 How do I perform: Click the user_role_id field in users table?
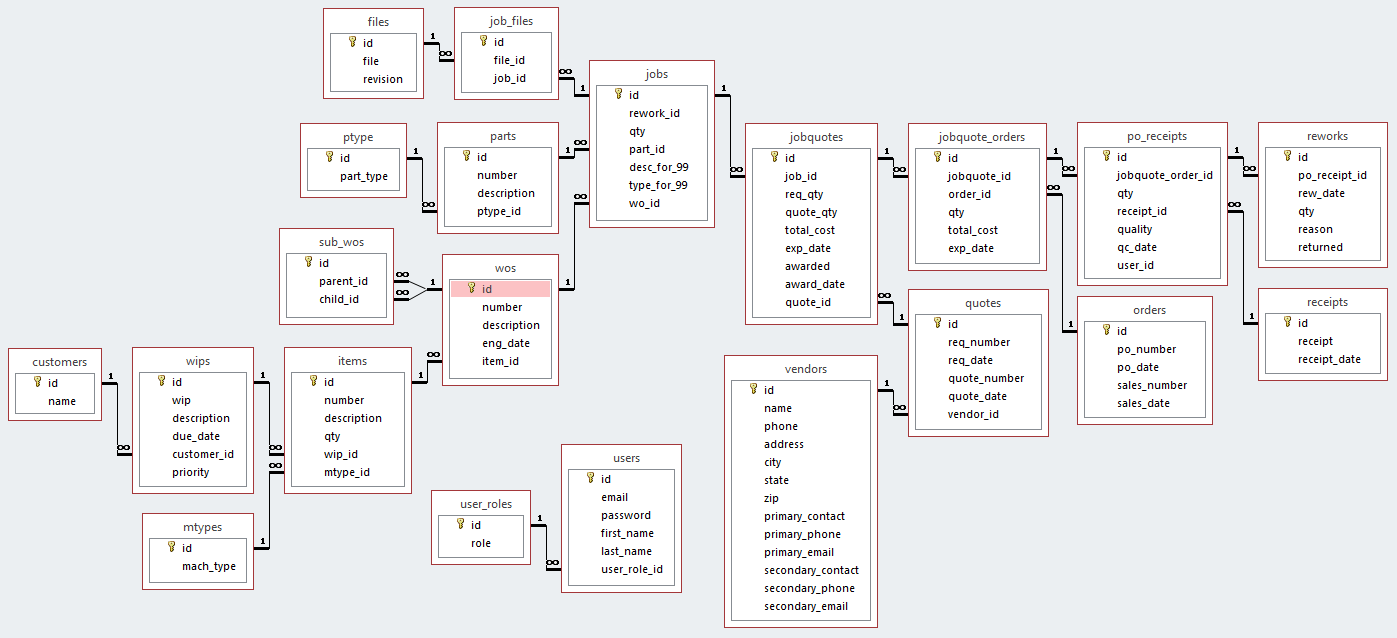click(x=631, y=569)
